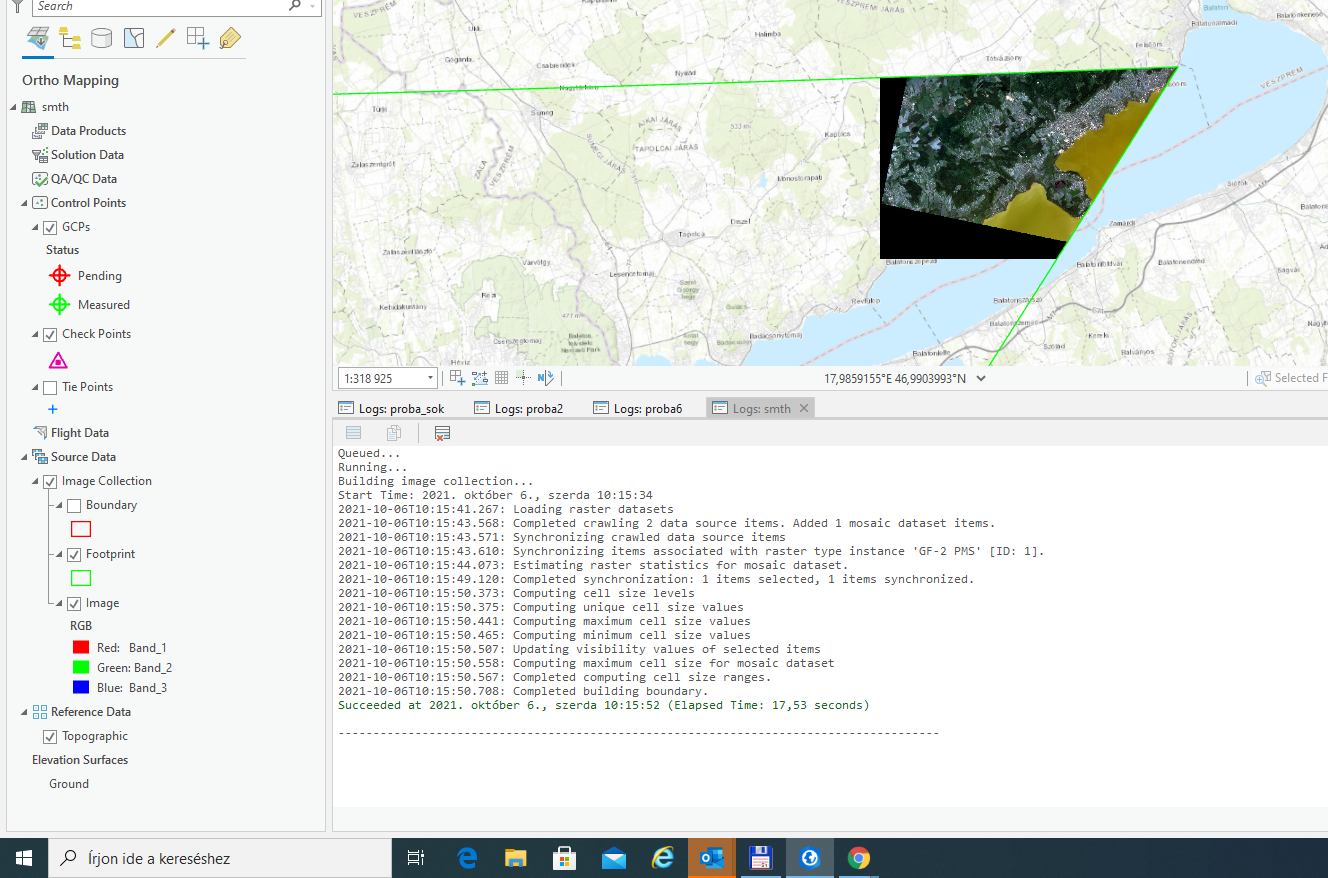Close the Logs: smth tab
The height and width of the screenshot is (878, 1328).
point(804,408)
